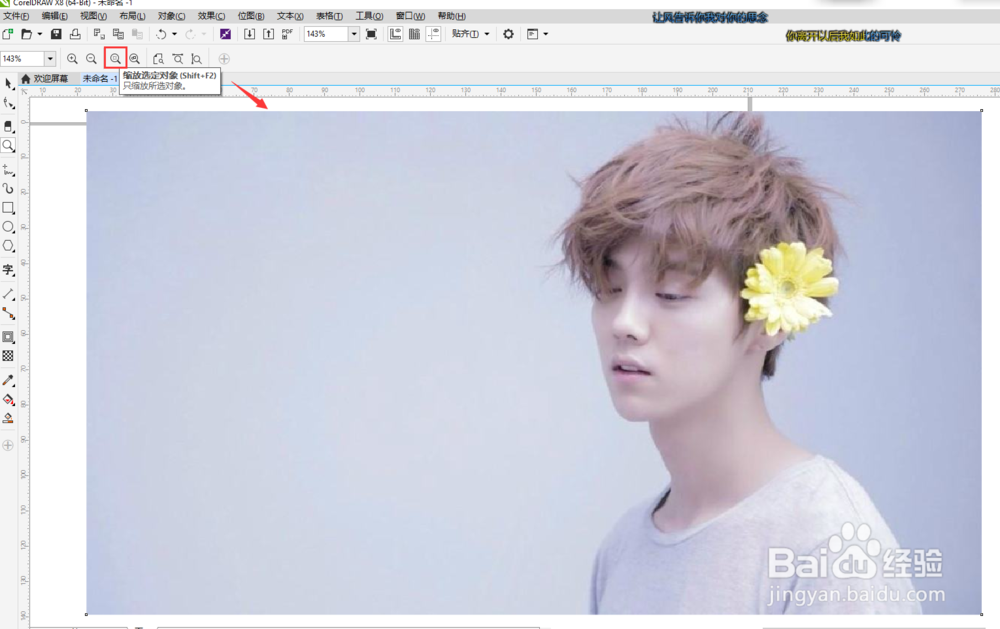
Task: Select the Zoom tool in the toolbox
Action: click(8, 145)
